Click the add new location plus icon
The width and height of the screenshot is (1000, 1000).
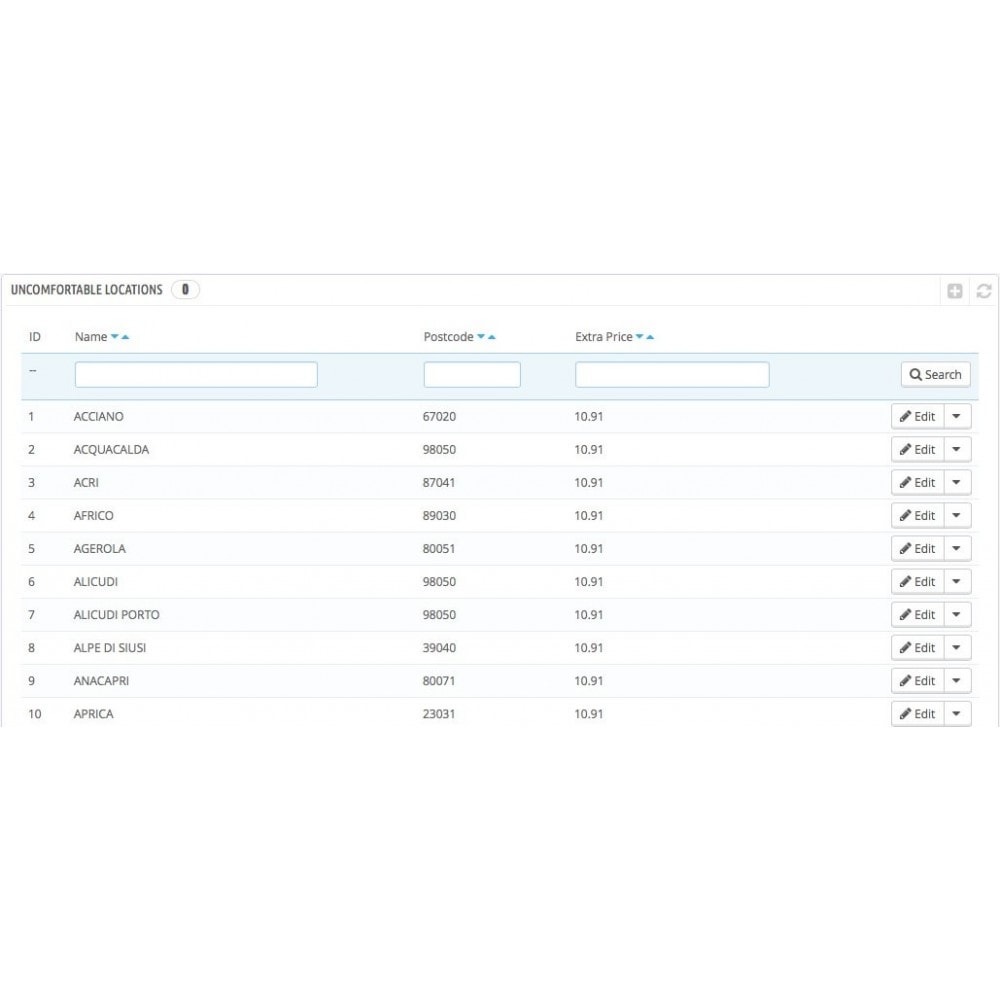(955, 291)
